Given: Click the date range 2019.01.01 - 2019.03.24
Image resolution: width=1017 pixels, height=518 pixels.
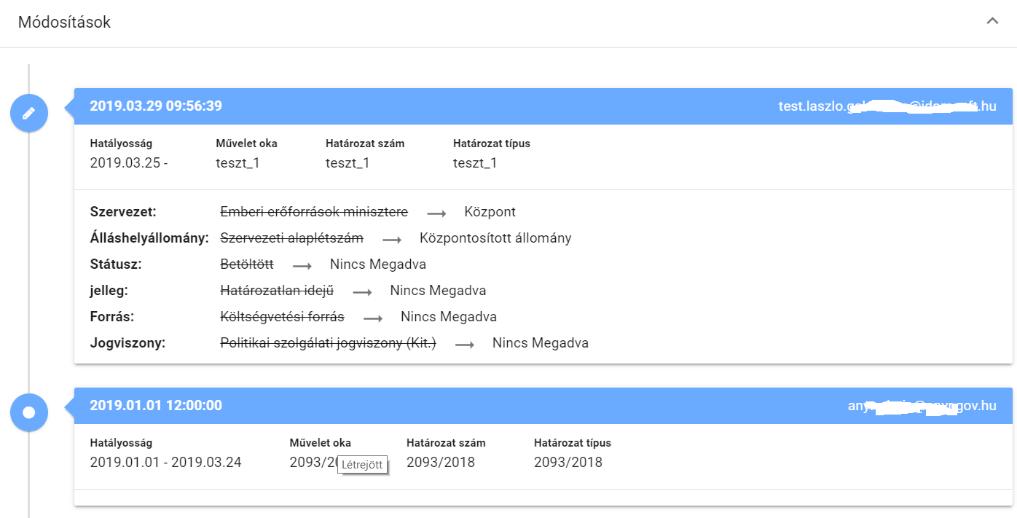Looking at the screenshot, I should coord(165,462).
